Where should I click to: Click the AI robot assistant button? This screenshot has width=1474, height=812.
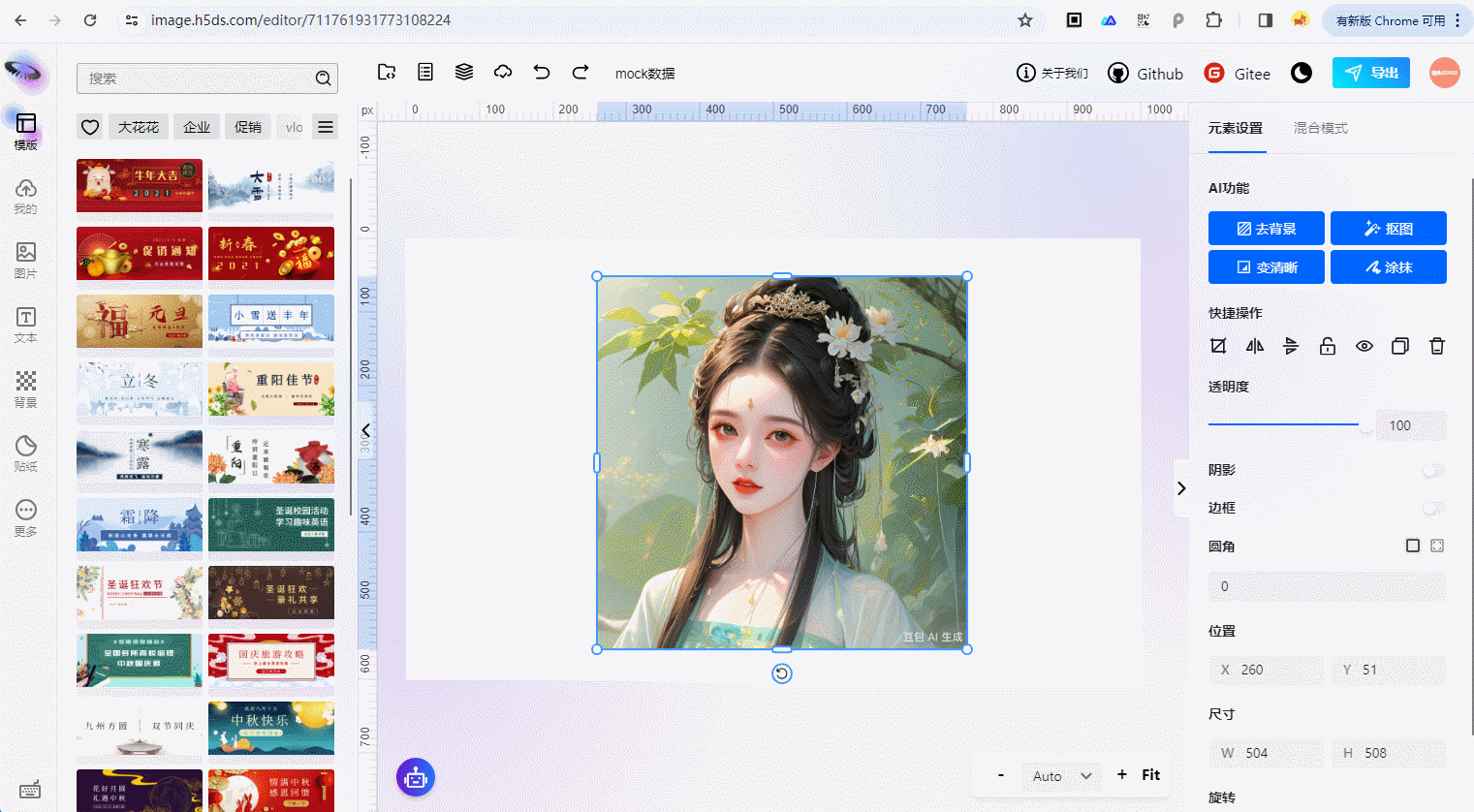point(416,777)
